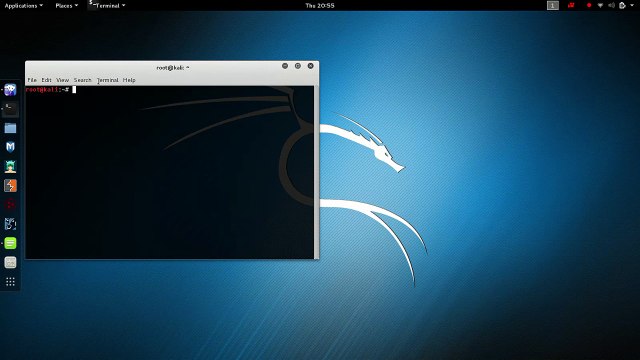Click the root@kali terminal title bar
This screenshot has height=360, width=640.
click(172, 67)
